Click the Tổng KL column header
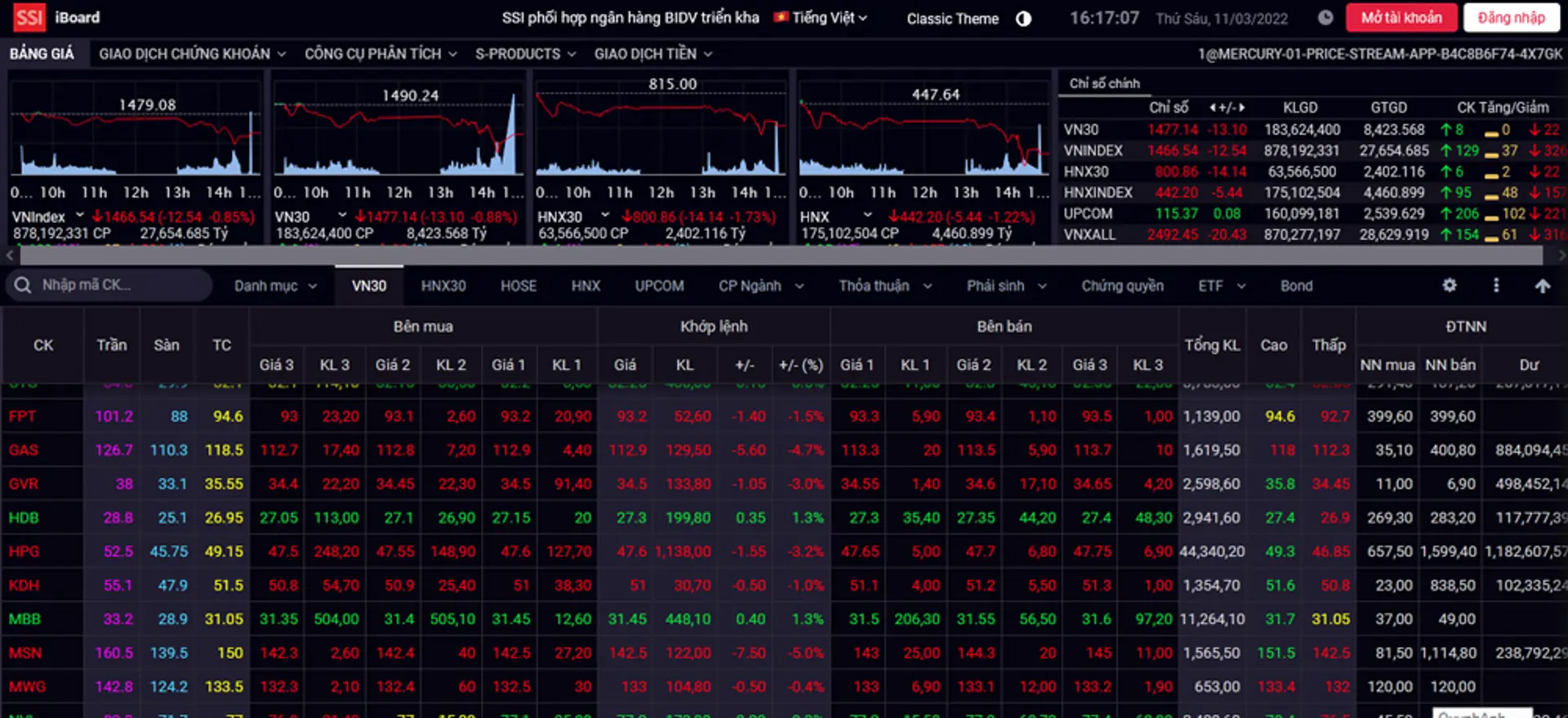 coord(1213,345)
